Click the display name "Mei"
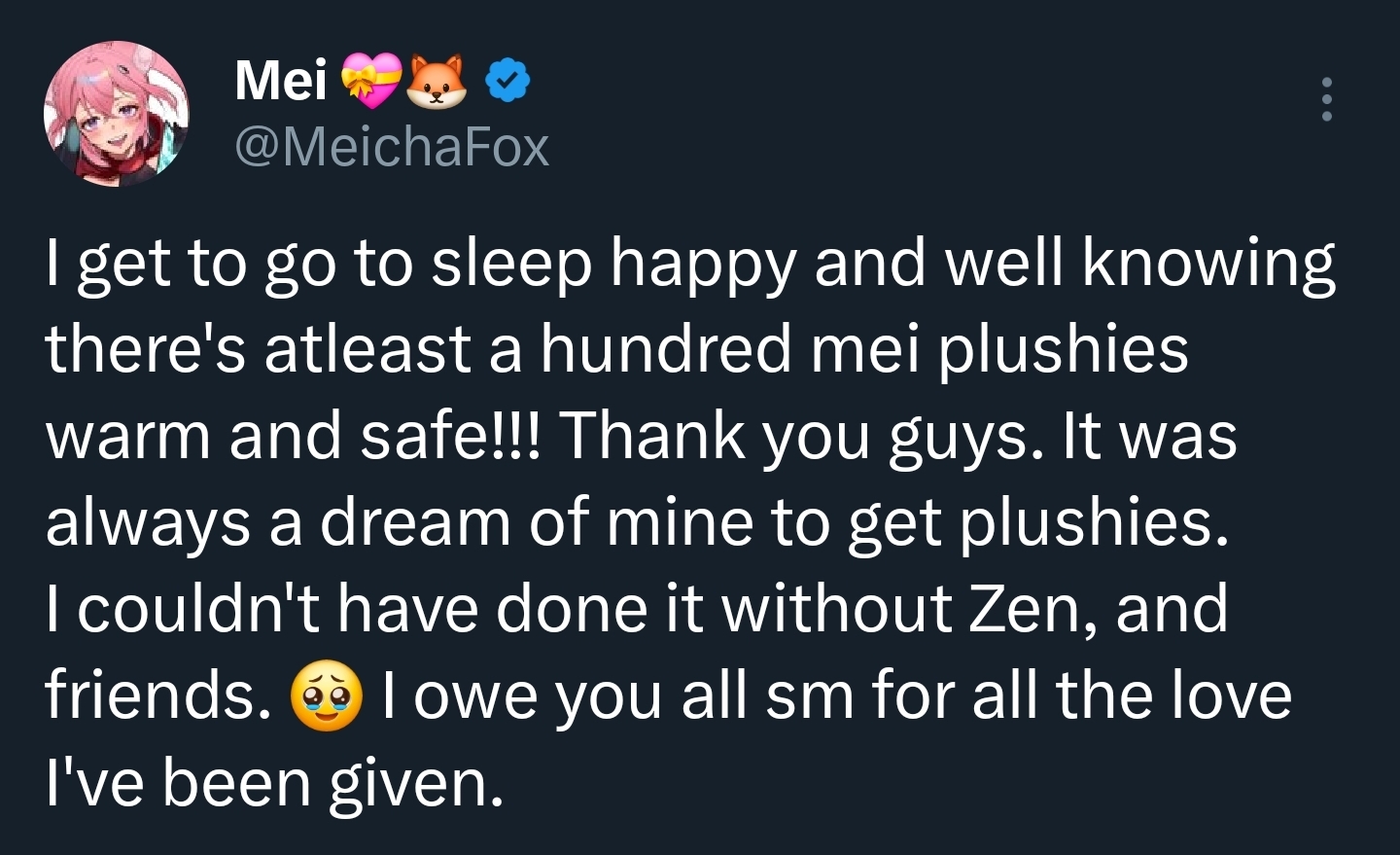 [x=280, y=81]
